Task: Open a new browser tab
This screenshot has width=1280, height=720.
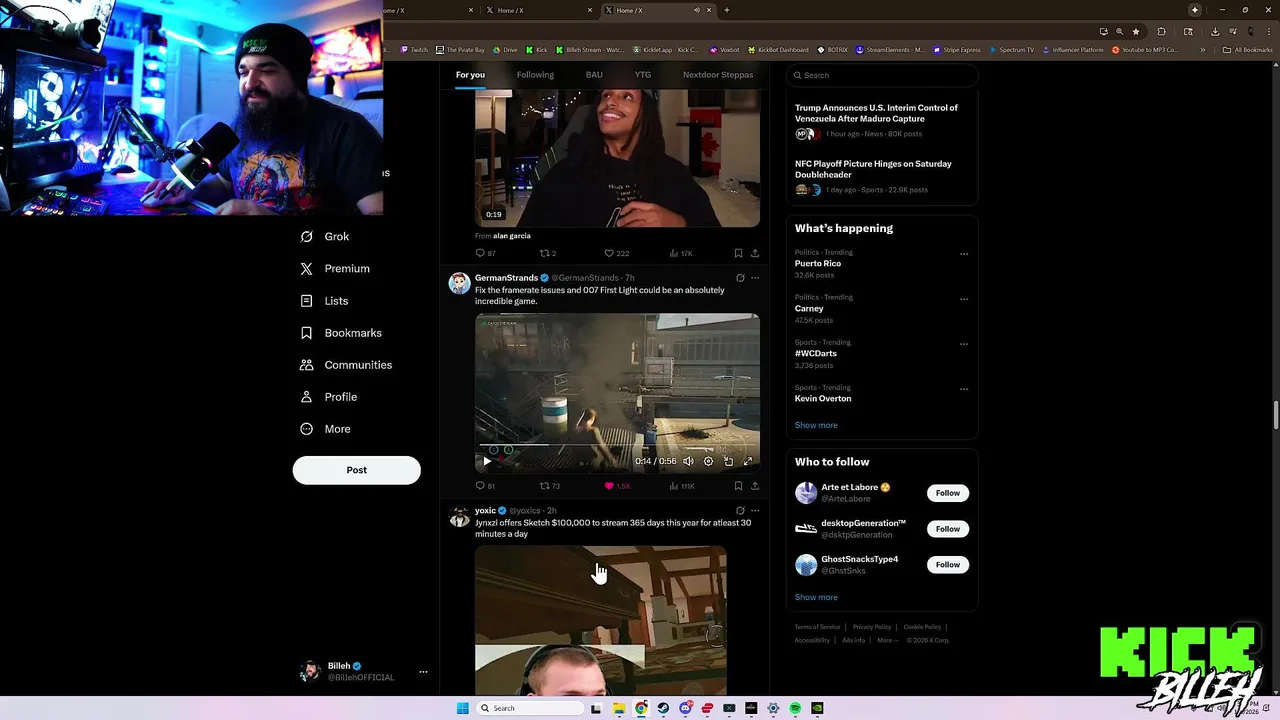Action: click(x=727, y=10)
